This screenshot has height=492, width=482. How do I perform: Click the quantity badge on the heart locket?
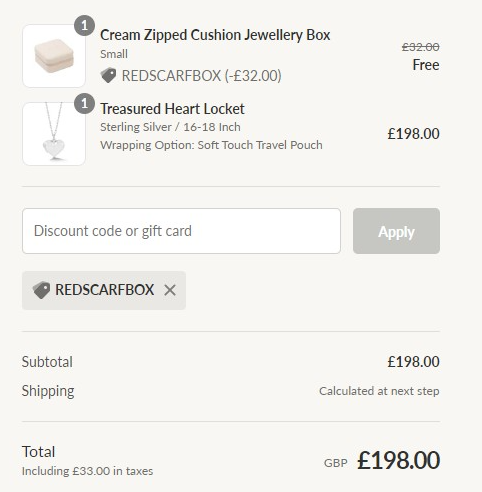coord(84,104)
